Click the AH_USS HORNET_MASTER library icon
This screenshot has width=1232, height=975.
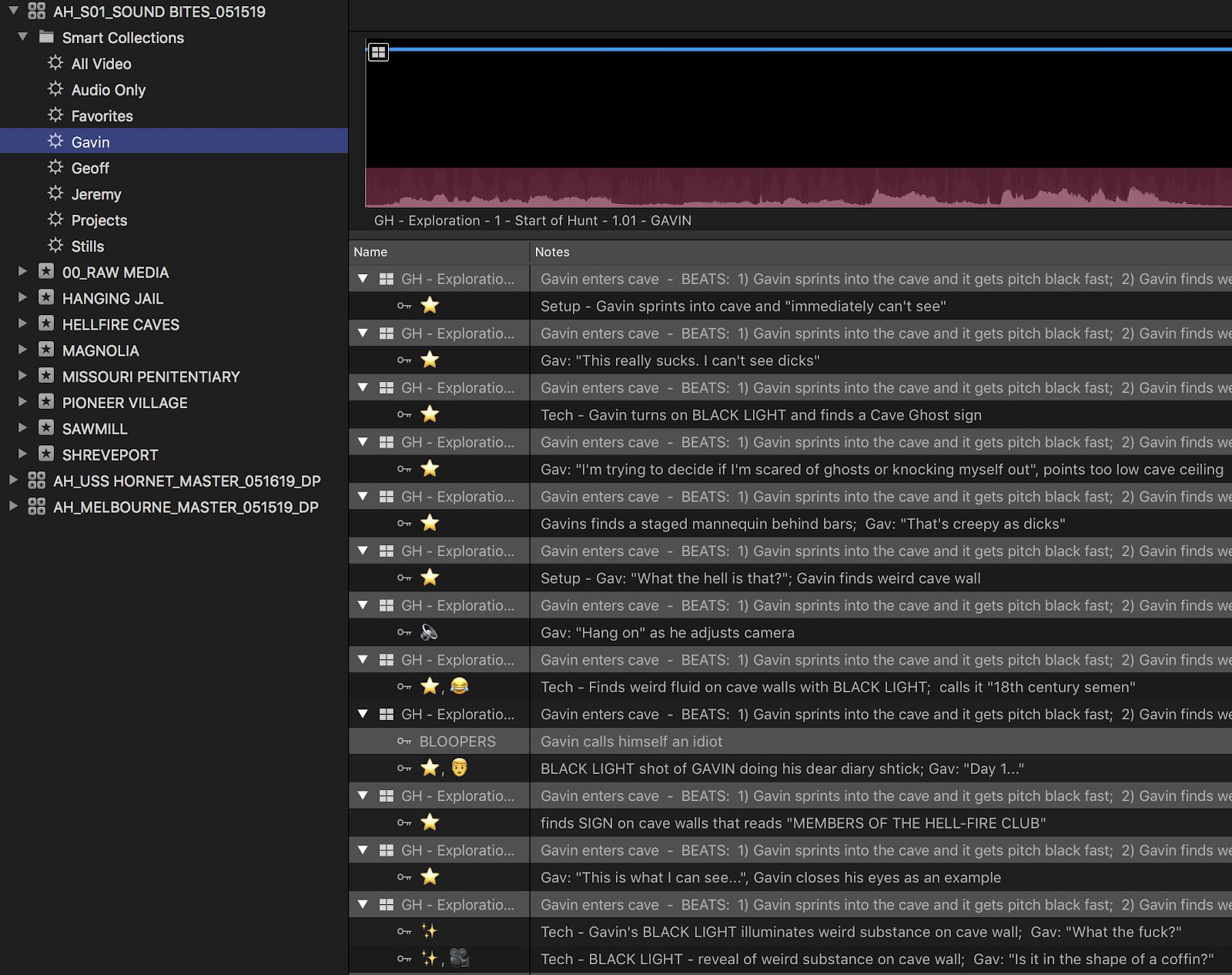[x=36, y=481]
